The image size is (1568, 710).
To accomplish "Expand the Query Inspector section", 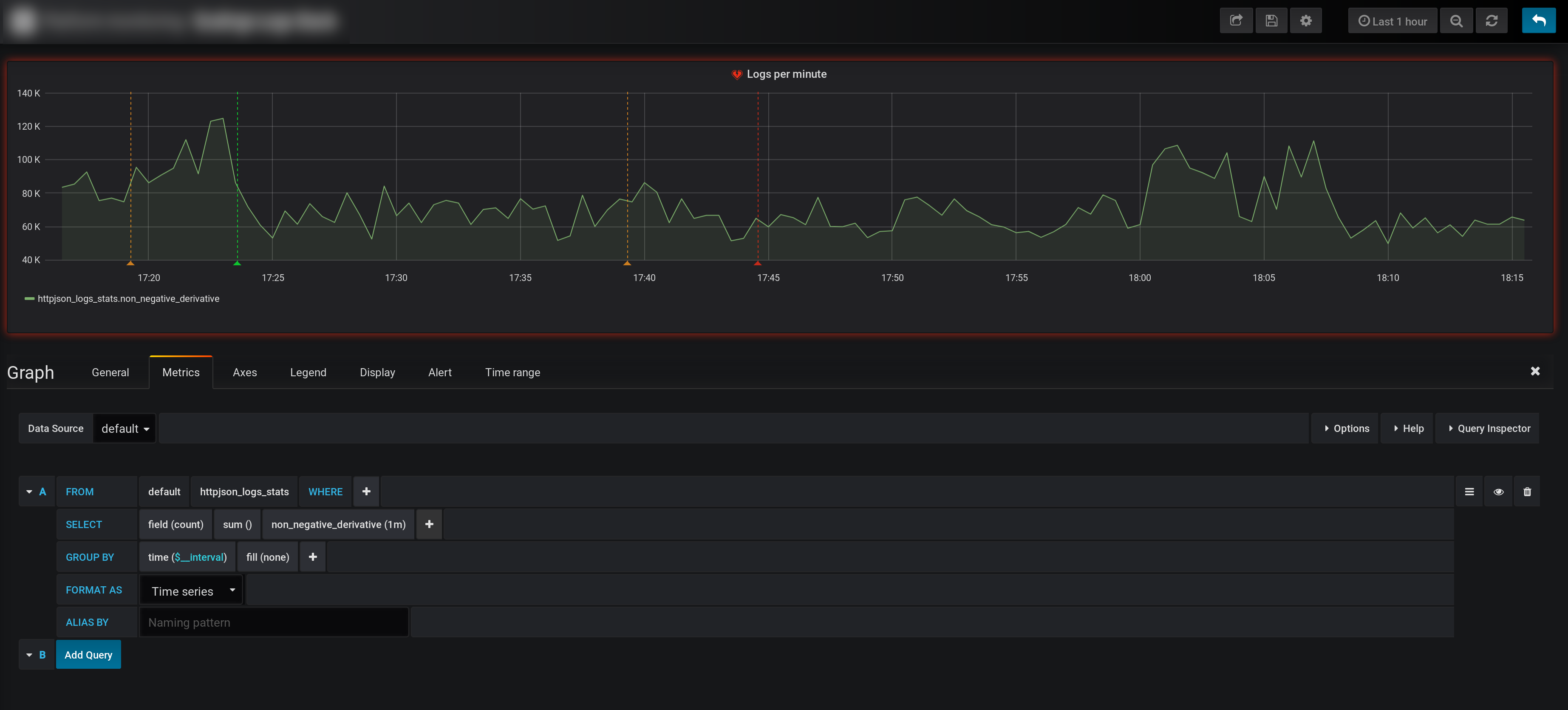I will 1488,429.
